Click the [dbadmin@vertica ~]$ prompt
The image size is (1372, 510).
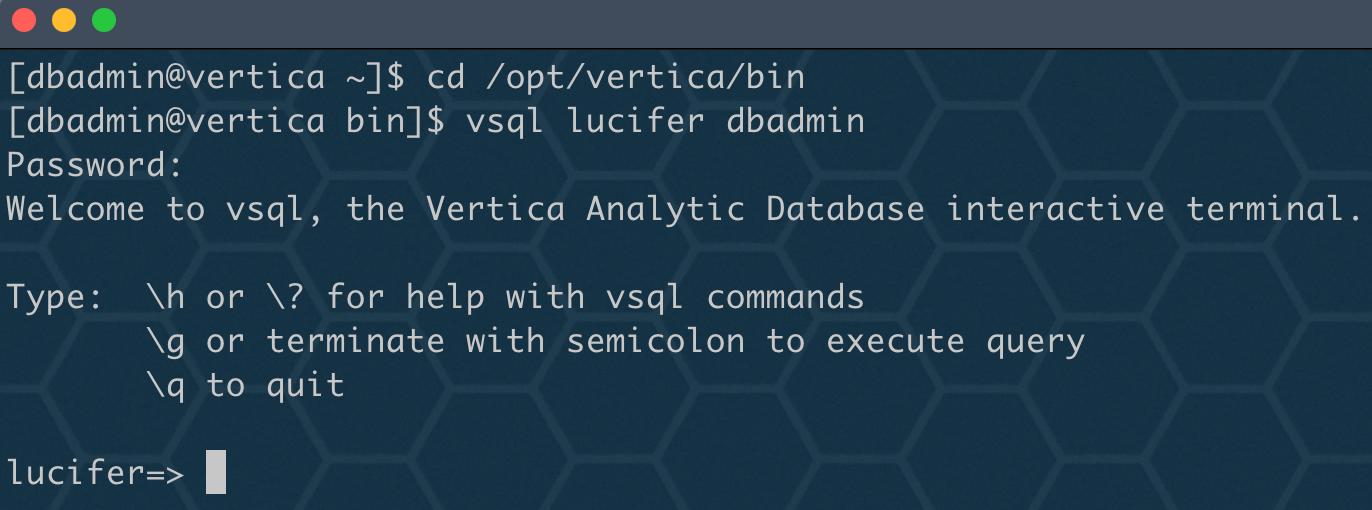[x=206, y=77]
